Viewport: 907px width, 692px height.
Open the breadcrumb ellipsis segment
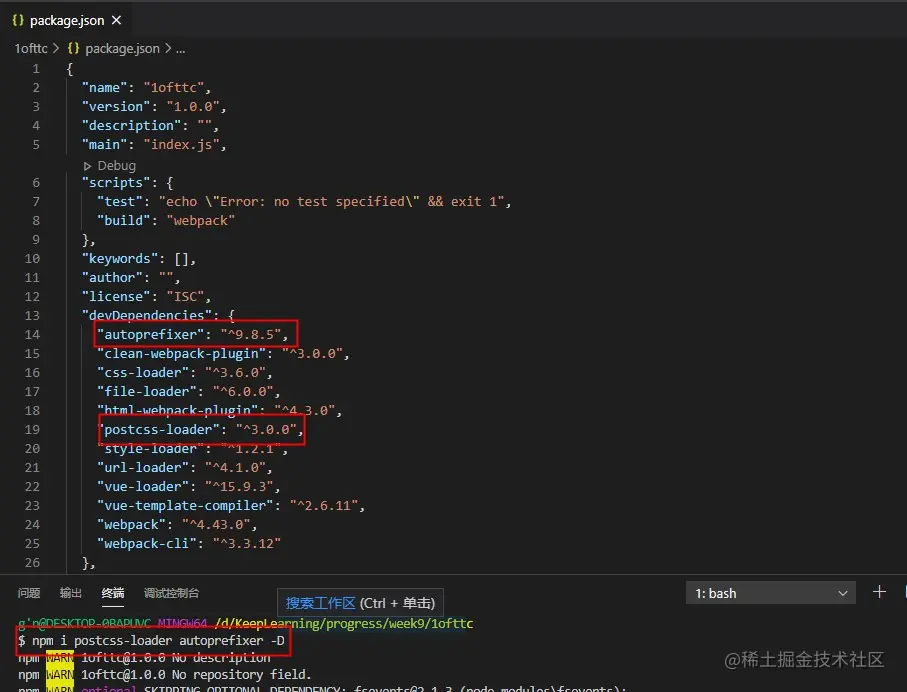tap(180, 49)
